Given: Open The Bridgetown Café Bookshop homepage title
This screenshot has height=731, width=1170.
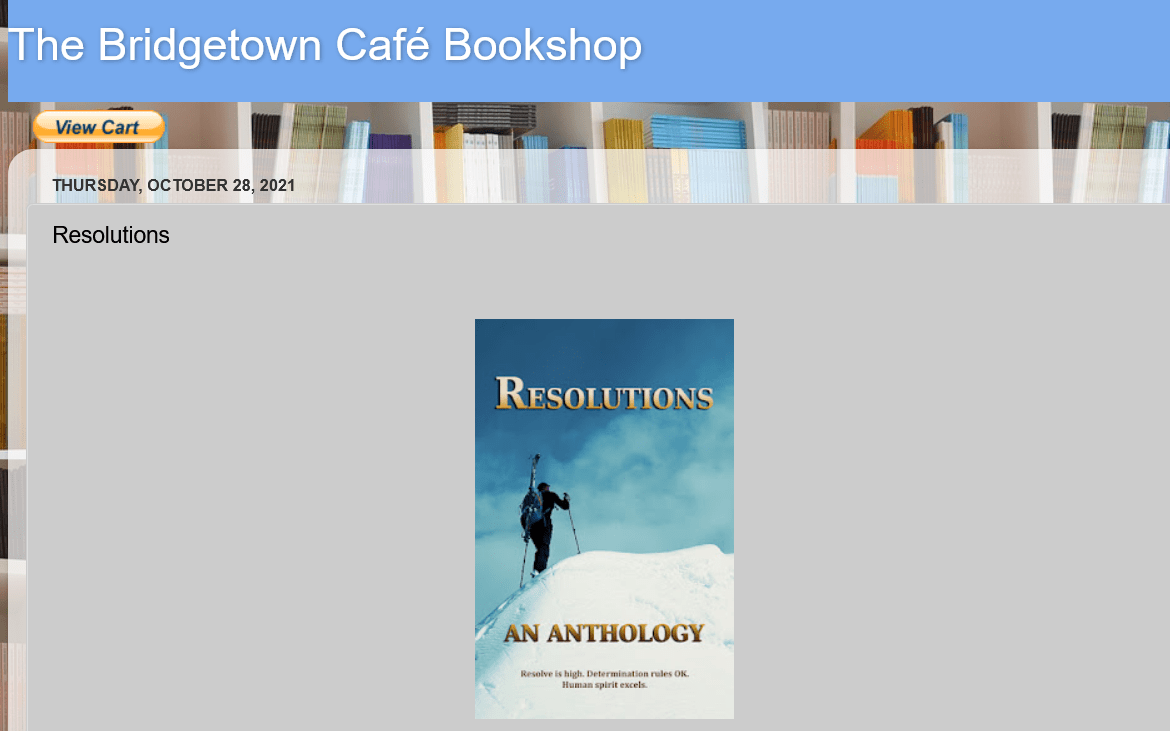Looking at the screenshot, I should pyautogui.click(x=325, y=46).
